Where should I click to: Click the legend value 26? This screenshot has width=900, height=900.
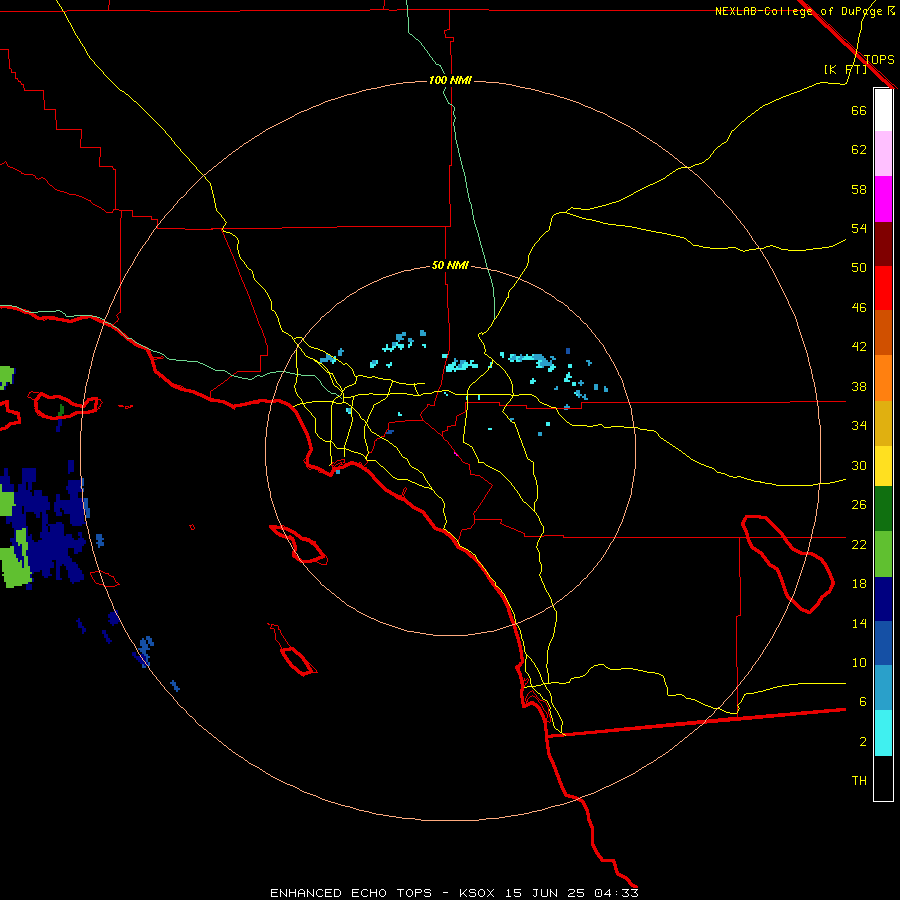tap(859, 505)
